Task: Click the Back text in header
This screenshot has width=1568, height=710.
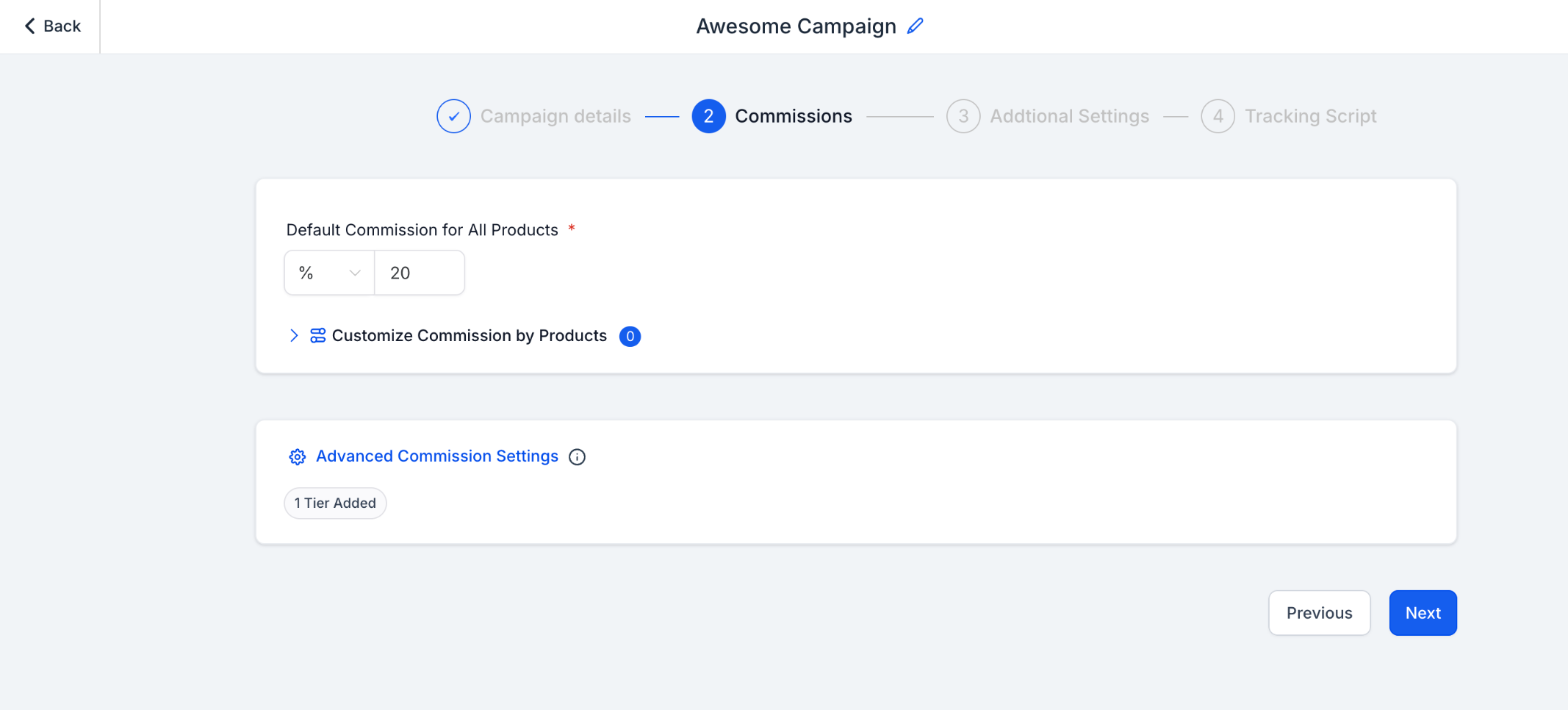Action: tap(62, 26)
